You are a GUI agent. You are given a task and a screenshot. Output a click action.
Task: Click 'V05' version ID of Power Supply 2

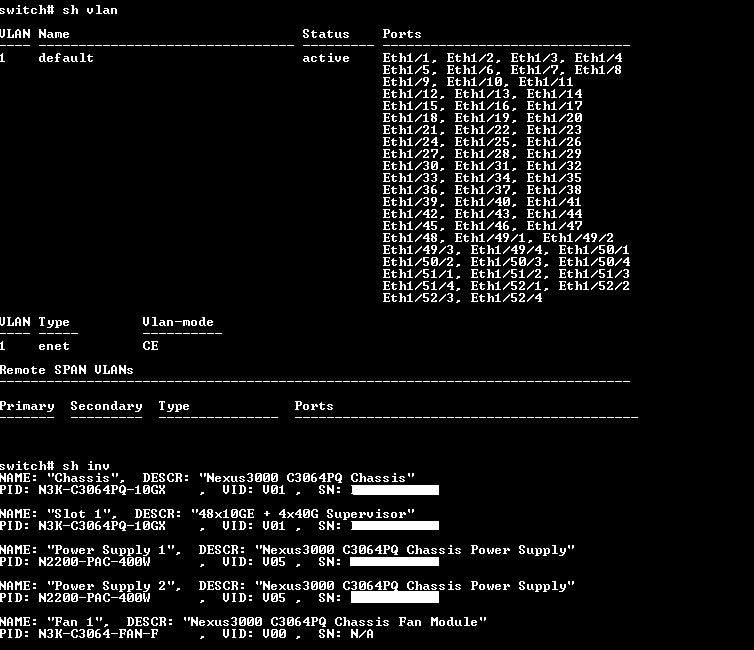click(x=274, y=598)
